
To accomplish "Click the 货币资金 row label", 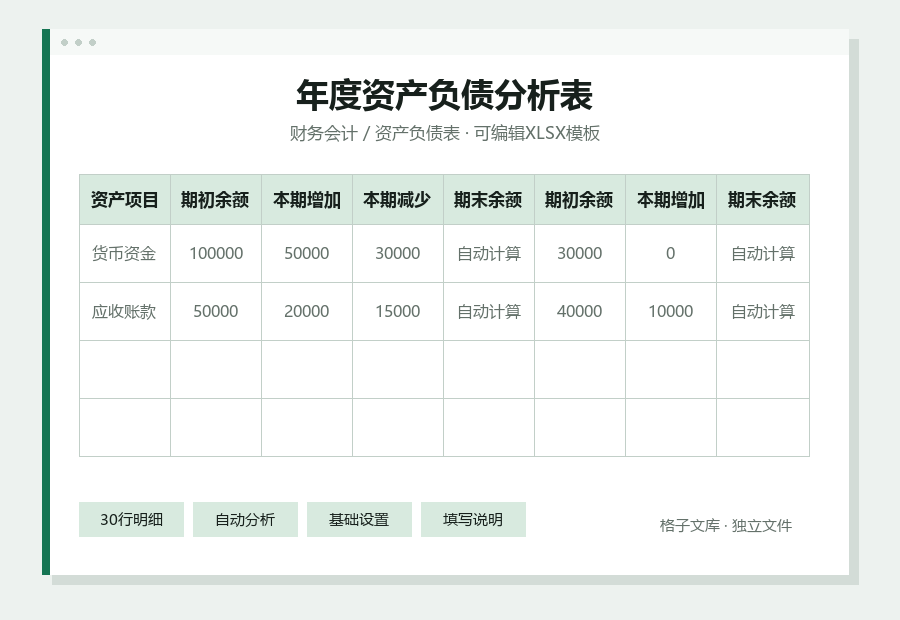I will [x=125, y=253].
